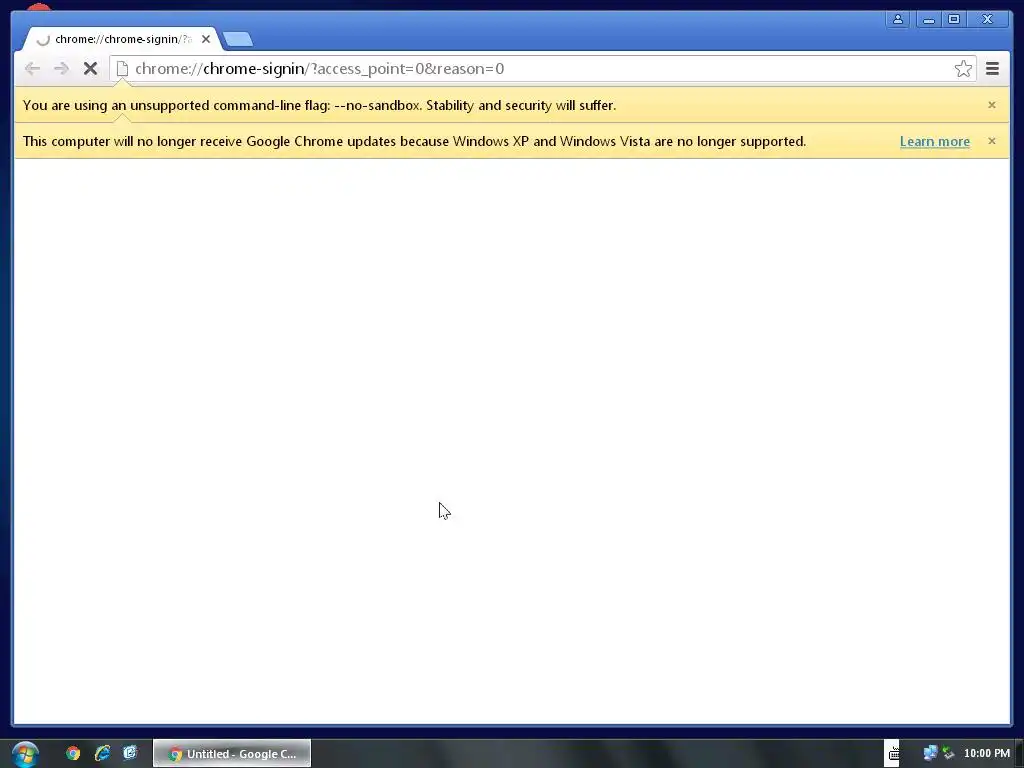Minimize the Chrome window
The width and height of the screenshot is (1024, 768).
(928, 19)
